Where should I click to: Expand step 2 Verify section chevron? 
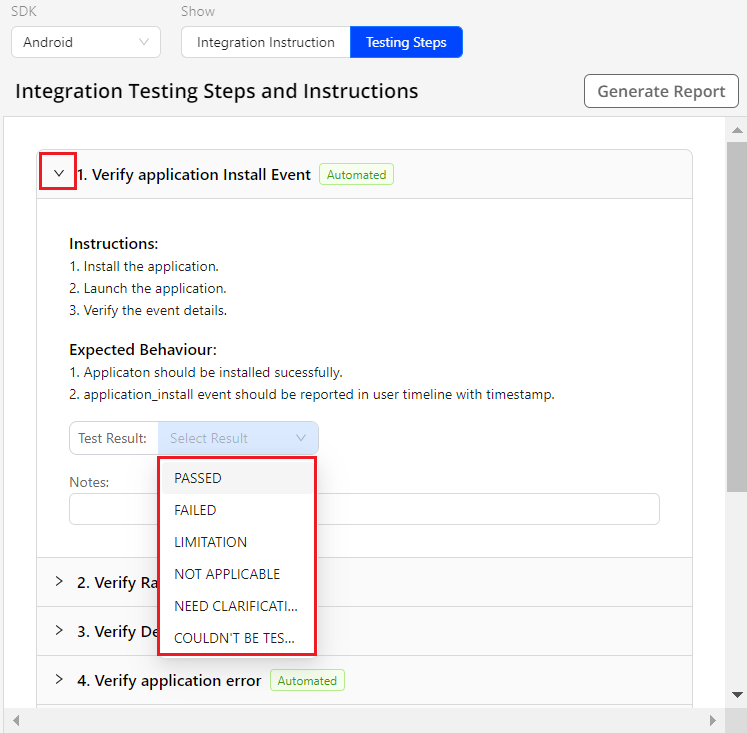point(59,582)
